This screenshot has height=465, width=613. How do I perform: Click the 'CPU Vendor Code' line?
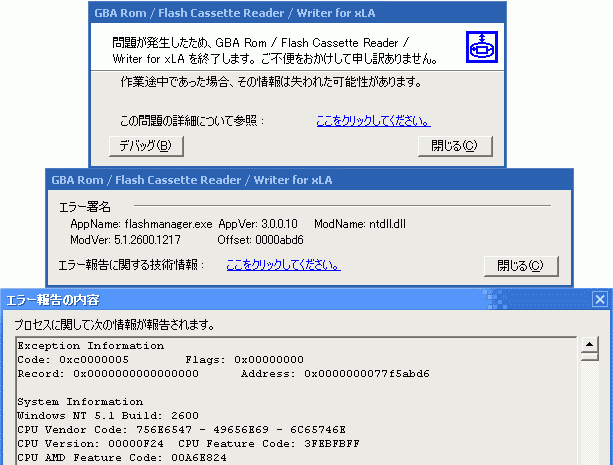181,430
